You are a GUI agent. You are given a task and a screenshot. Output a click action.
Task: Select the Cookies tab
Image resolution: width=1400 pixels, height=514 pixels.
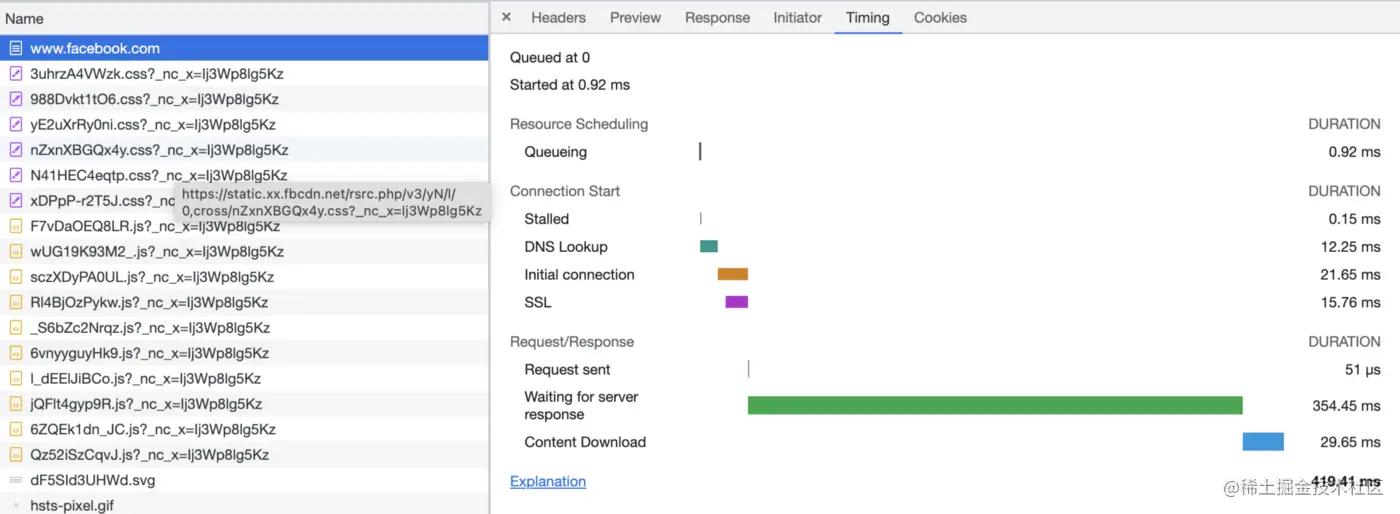(940, 17)
